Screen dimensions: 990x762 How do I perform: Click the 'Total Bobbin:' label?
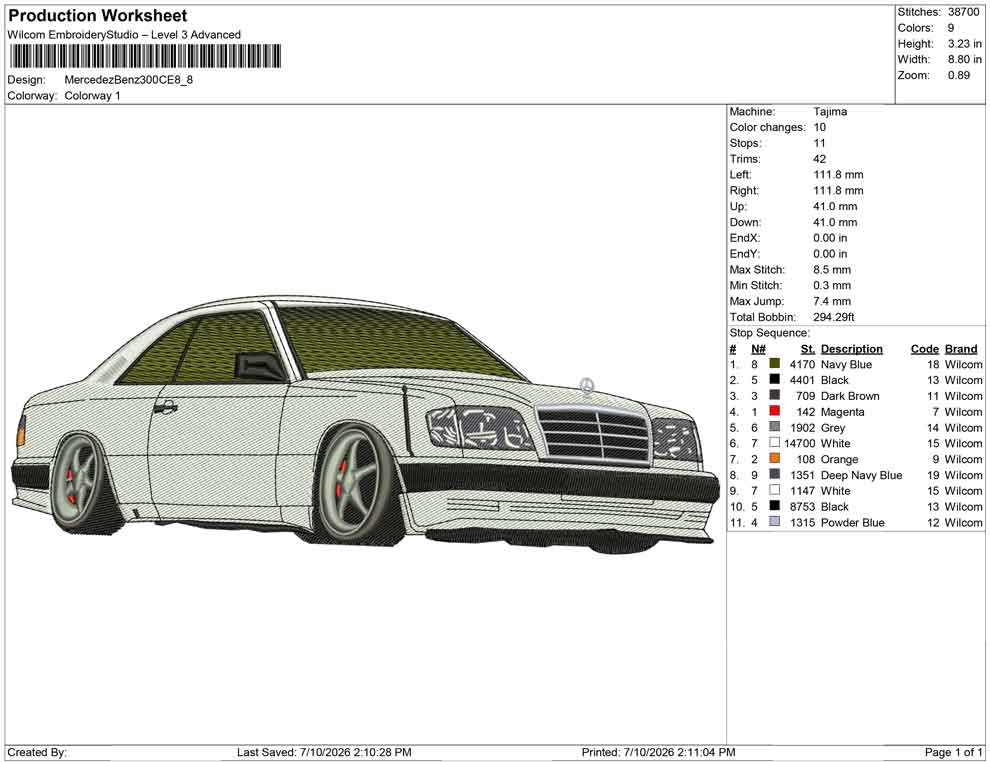763,317
